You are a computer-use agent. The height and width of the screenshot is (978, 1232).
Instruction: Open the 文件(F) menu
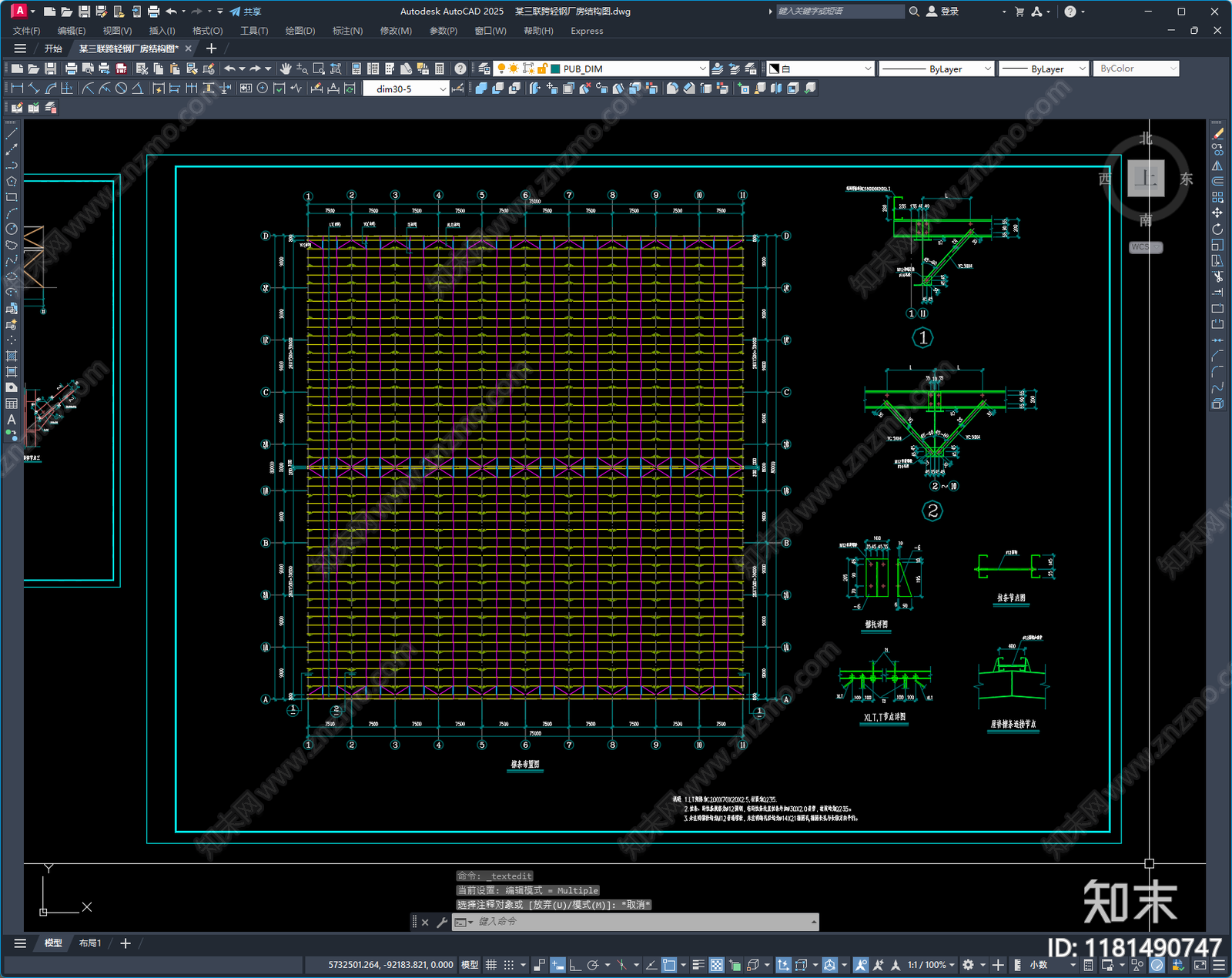26,31
